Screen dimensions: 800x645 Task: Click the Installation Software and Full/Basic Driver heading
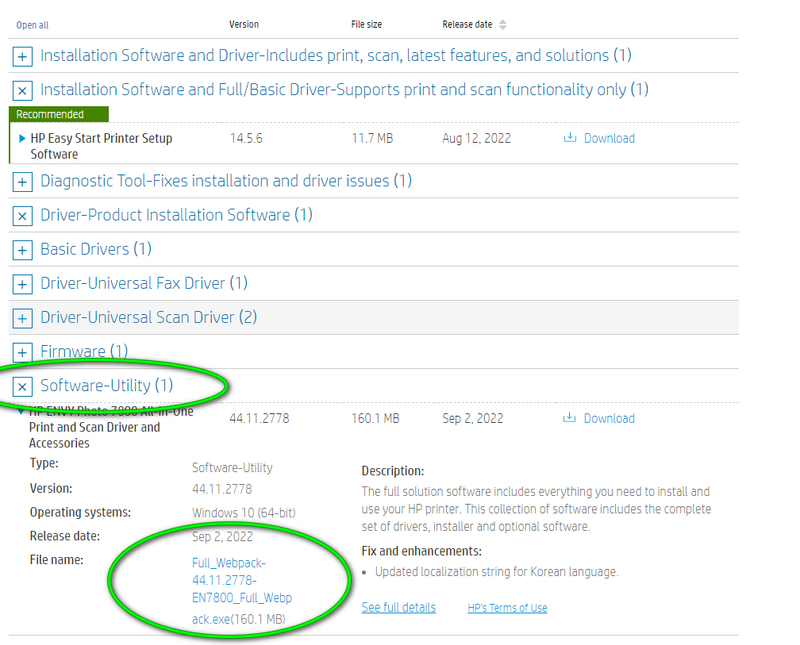(344, 89)
